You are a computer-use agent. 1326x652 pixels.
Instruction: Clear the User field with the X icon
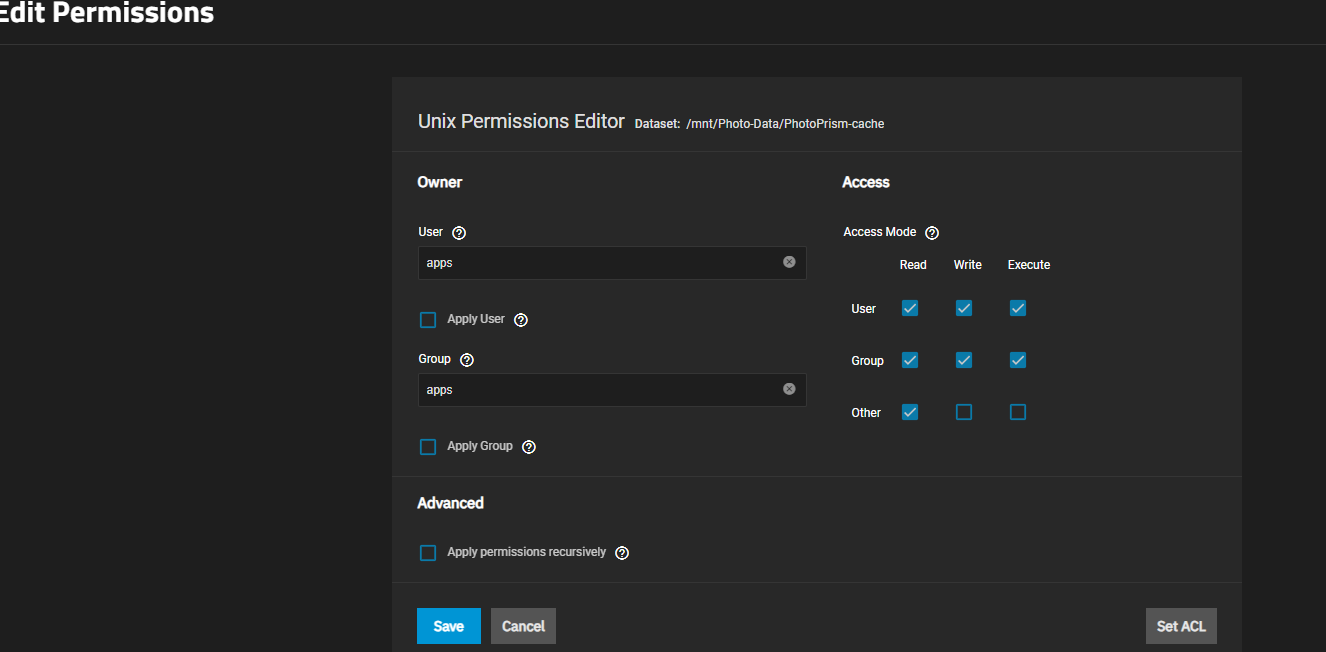789,262
